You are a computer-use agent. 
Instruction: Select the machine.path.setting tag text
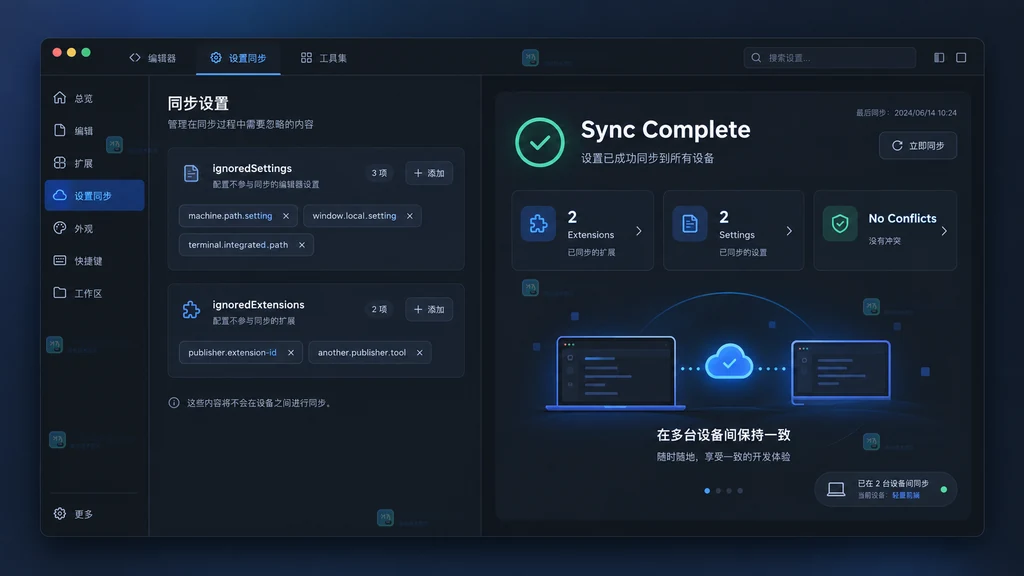pos(230,216)
